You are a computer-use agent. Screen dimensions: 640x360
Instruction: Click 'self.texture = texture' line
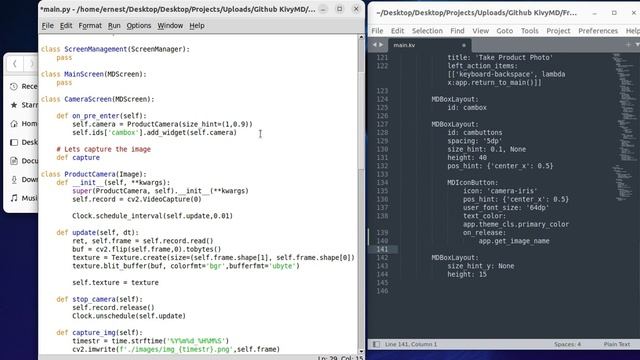pyautogui.click(x=116, y=282)
